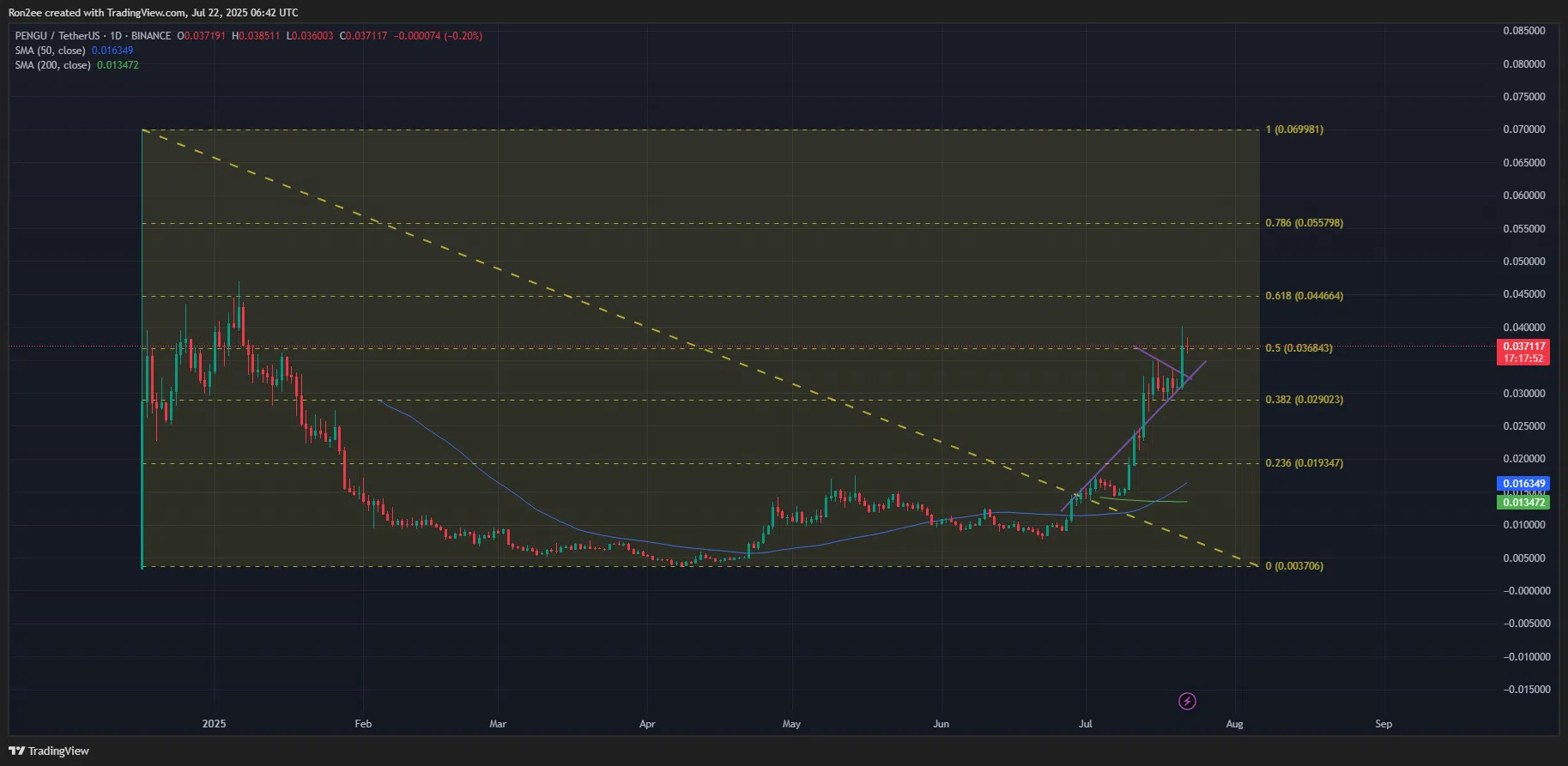Click the 0.382 (0.029023) Fibonacci label
This screenshot has width=1568, height=766.
(1304, 400)
